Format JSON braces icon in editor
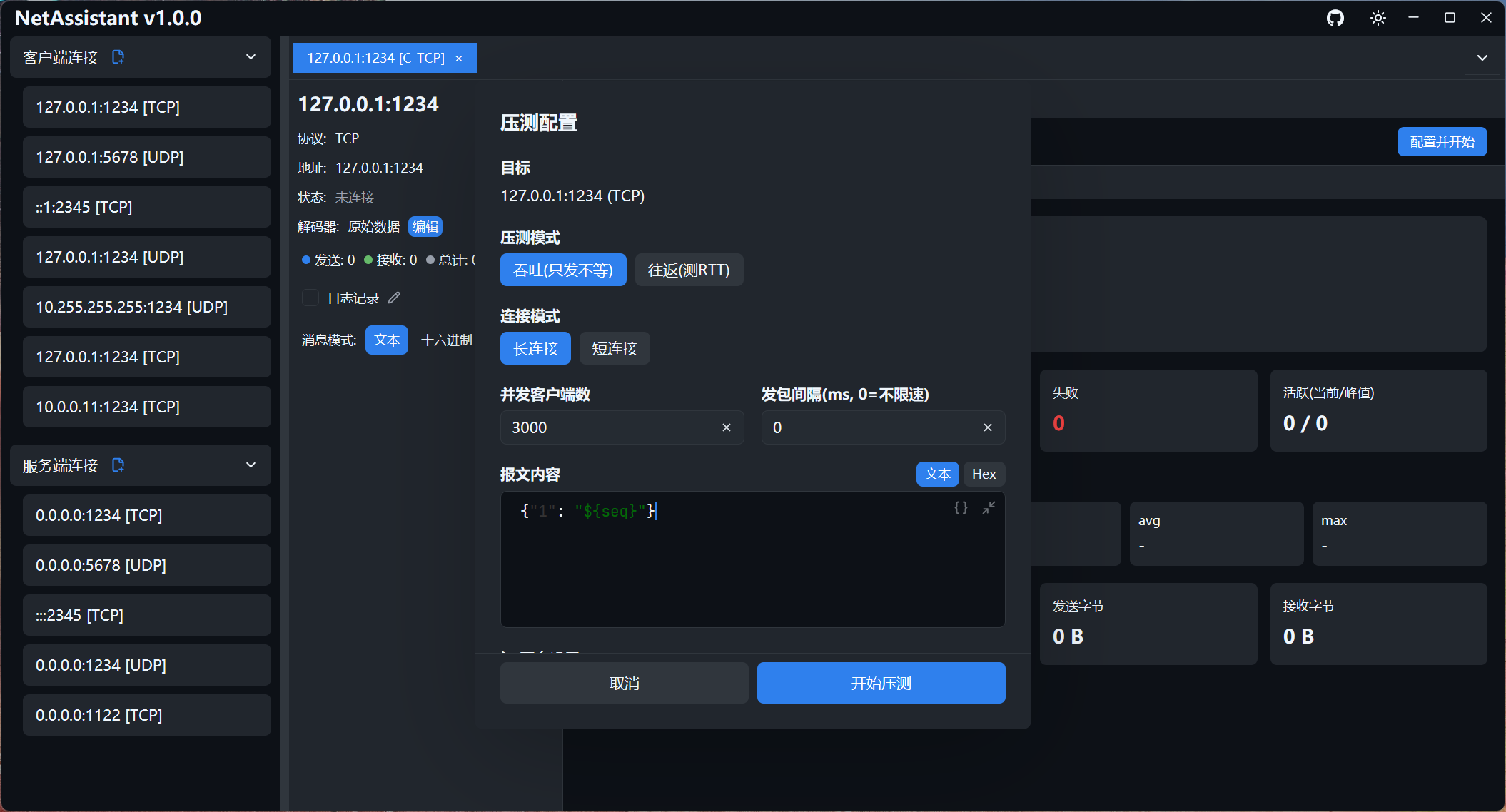 [x=961, y=507]
